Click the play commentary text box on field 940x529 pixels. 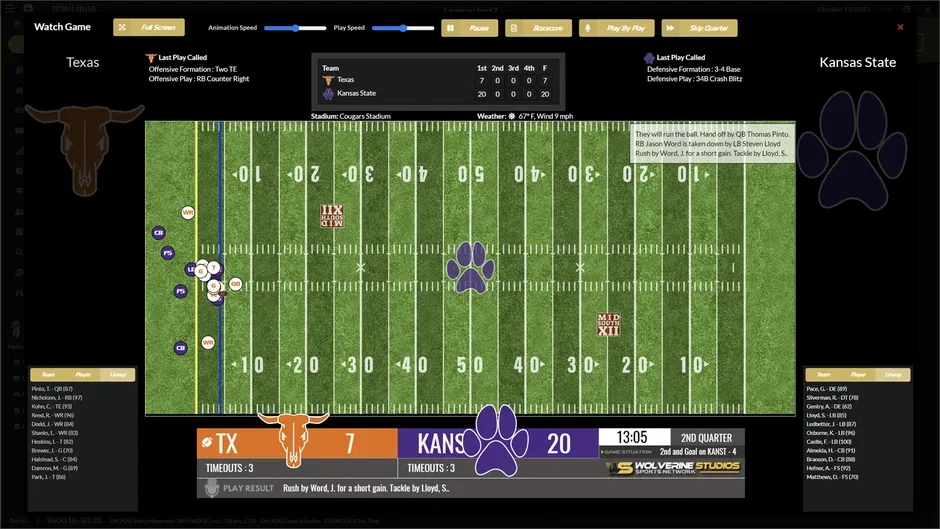(712, 143)
